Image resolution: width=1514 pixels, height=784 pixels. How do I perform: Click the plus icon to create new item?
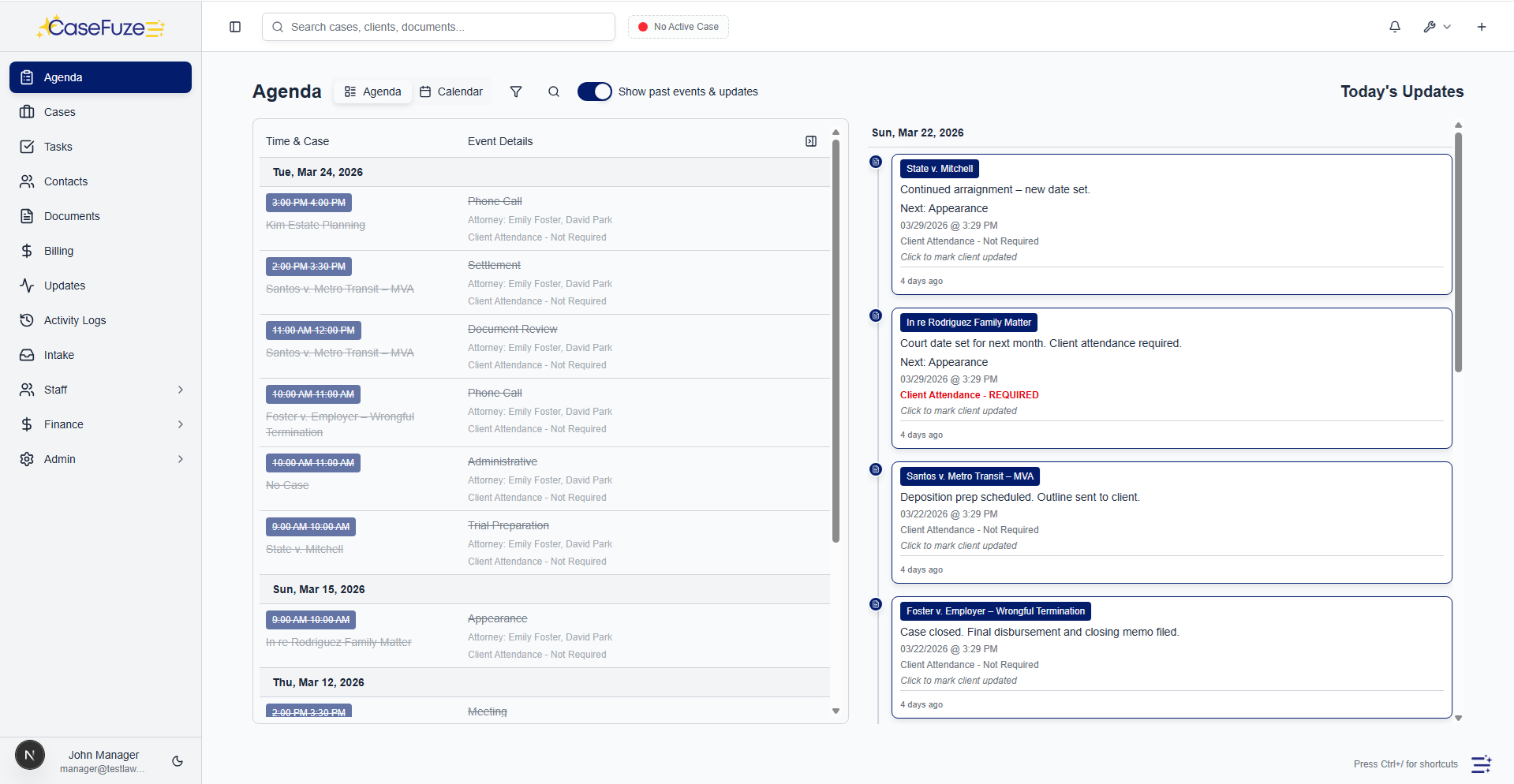coord(1482,26)
